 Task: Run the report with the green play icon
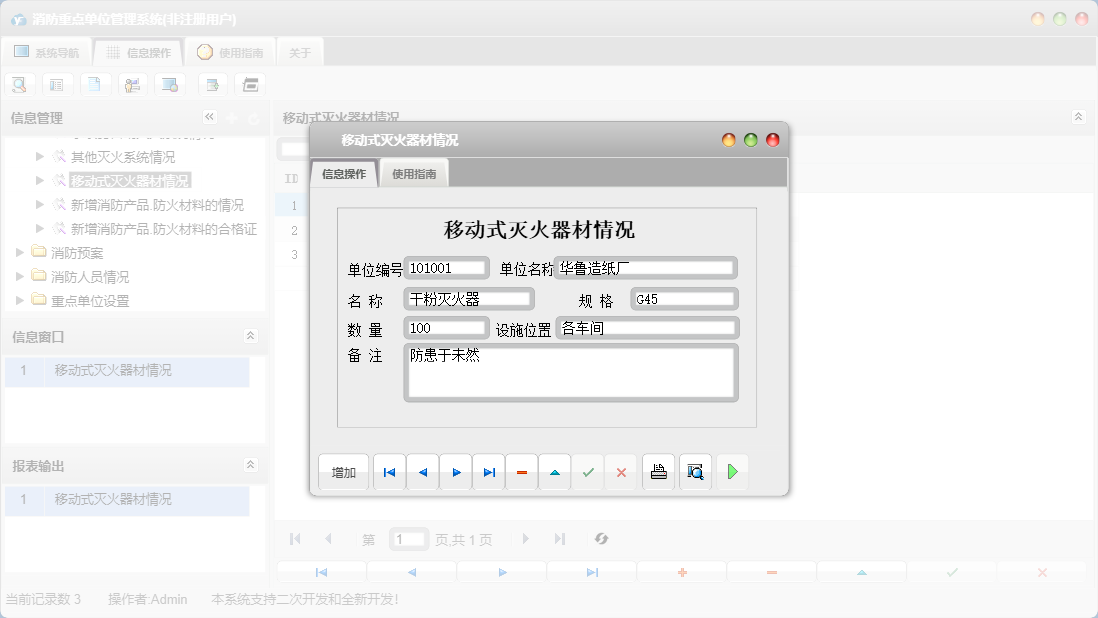(732, 471)
